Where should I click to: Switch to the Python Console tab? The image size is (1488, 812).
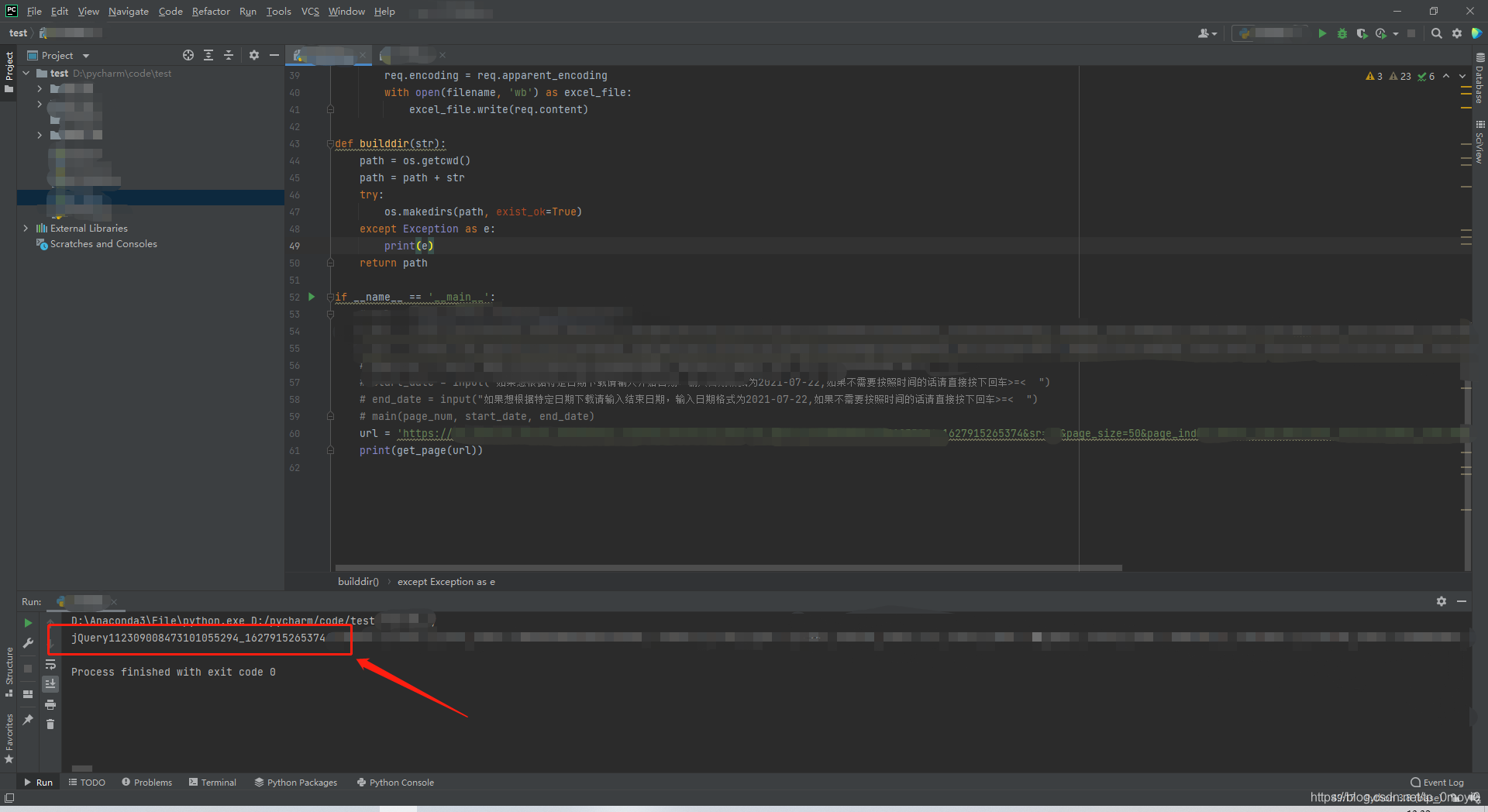click(x=395, y=783)
